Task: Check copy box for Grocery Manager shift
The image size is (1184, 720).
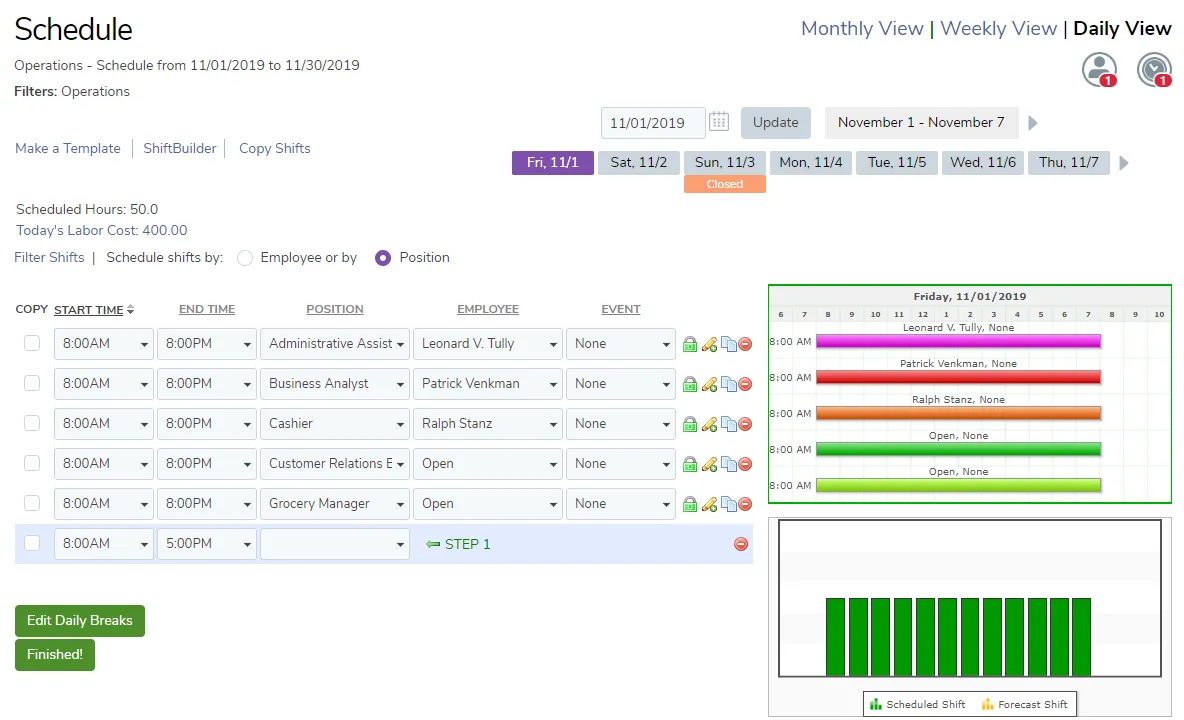Action: point(32,503)
